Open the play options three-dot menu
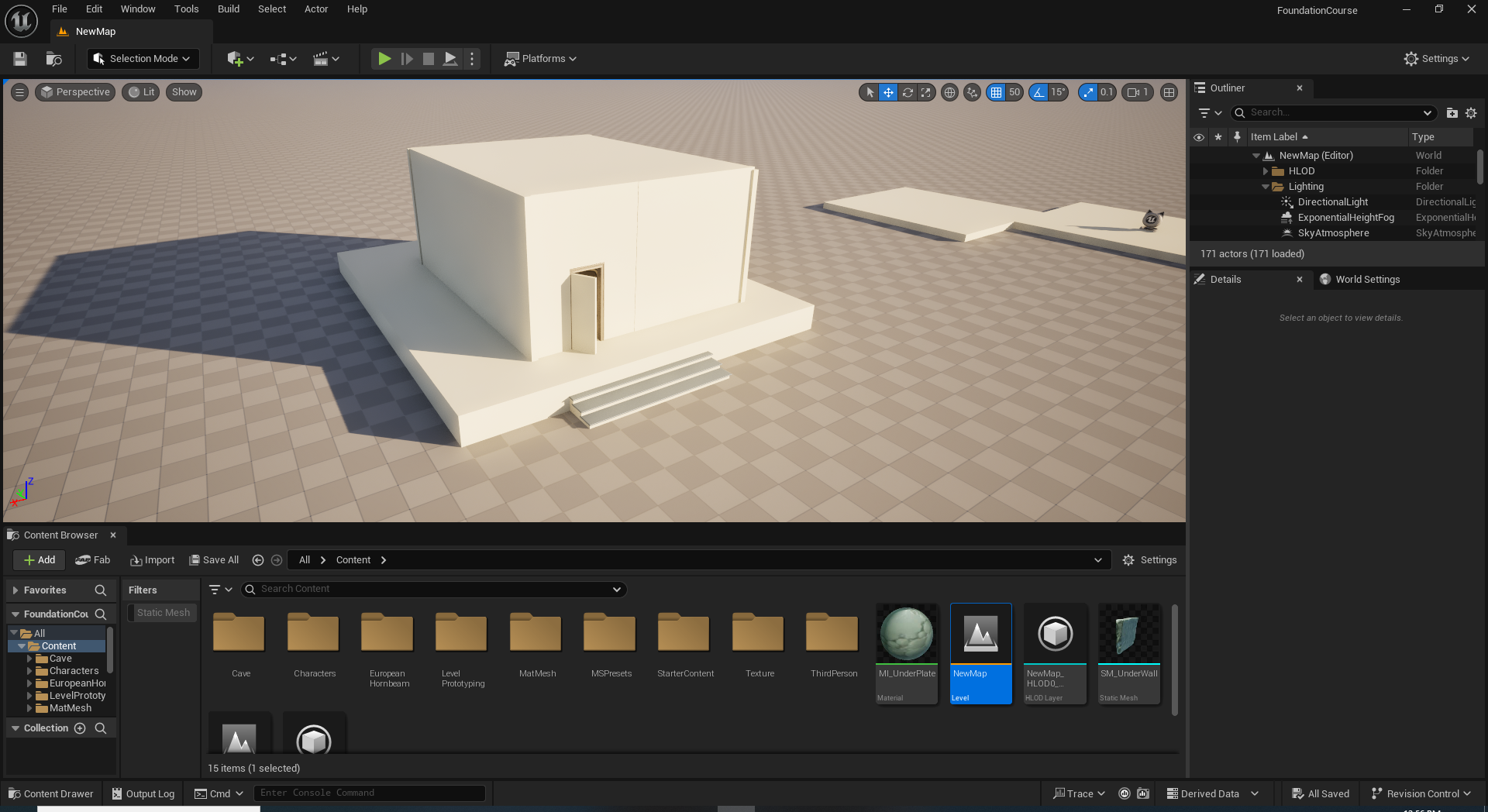Viewport: 1488px width, 812px height. point(472,59)
